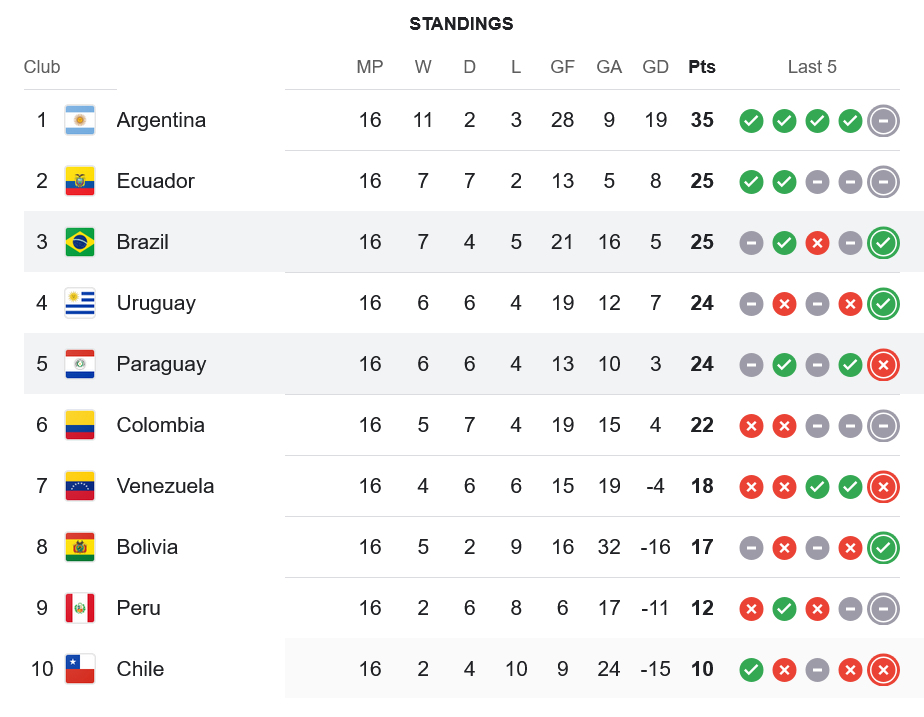Click Brazil's most recent win result icon
This screenshot has height=717, width=924.
pyautogui.click(x=883, y=243)
